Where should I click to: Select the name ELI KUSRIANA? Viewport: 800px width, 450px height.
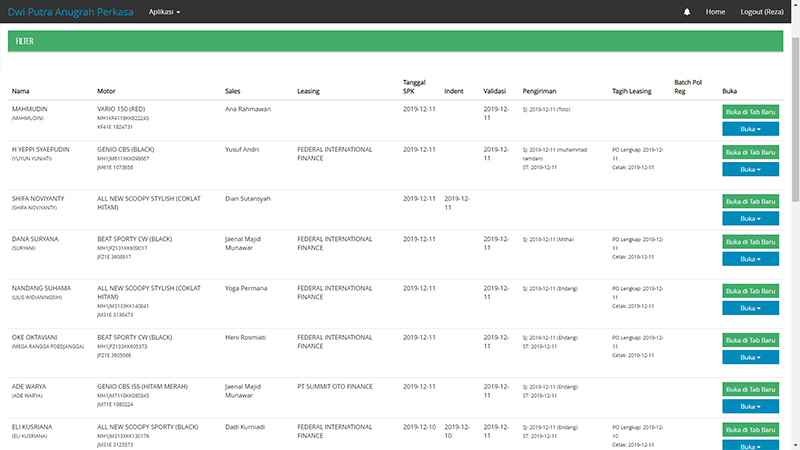coord(32,427)
